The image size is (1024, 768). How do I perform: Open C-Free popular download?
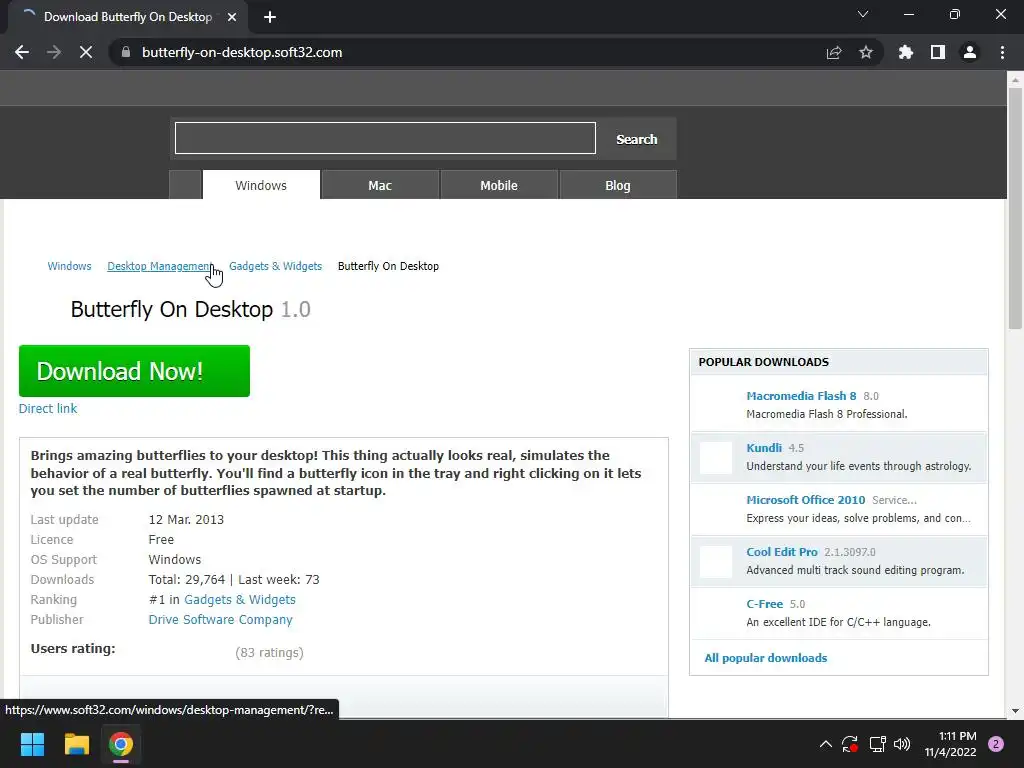pos(765,604)
